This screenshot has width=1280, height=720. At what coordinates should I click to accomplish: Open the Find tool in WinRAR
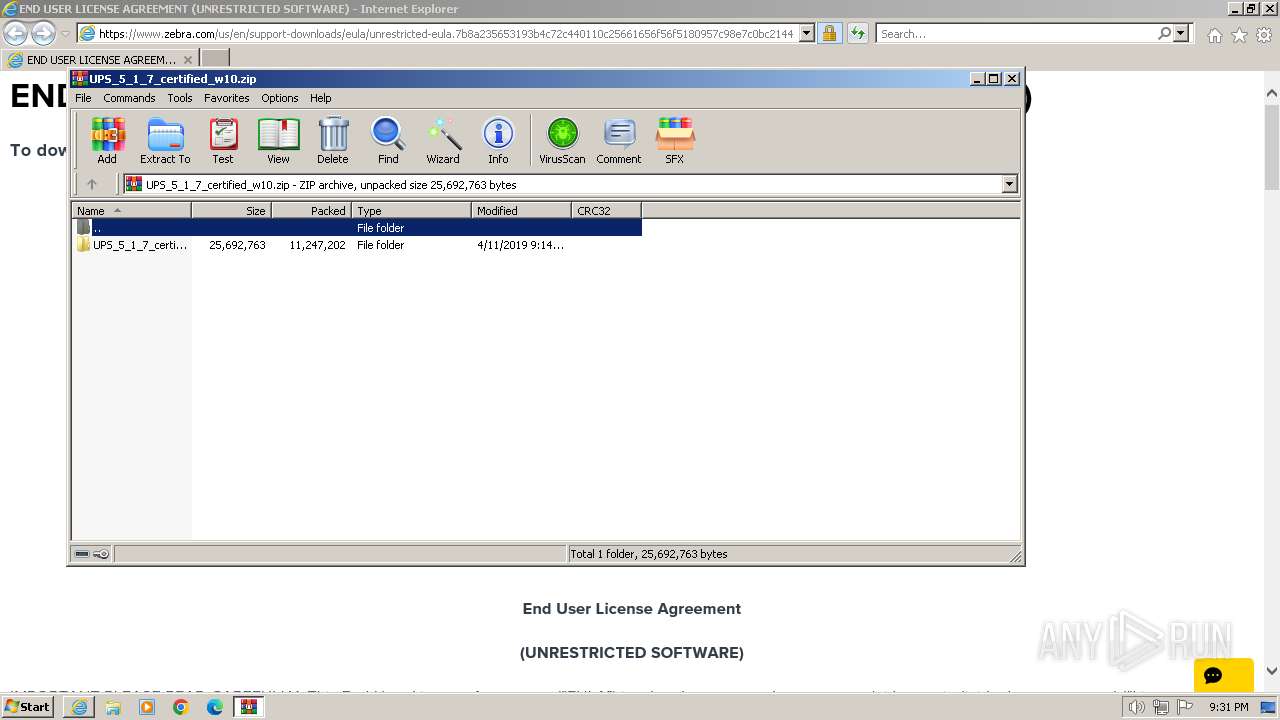(388, 140)
